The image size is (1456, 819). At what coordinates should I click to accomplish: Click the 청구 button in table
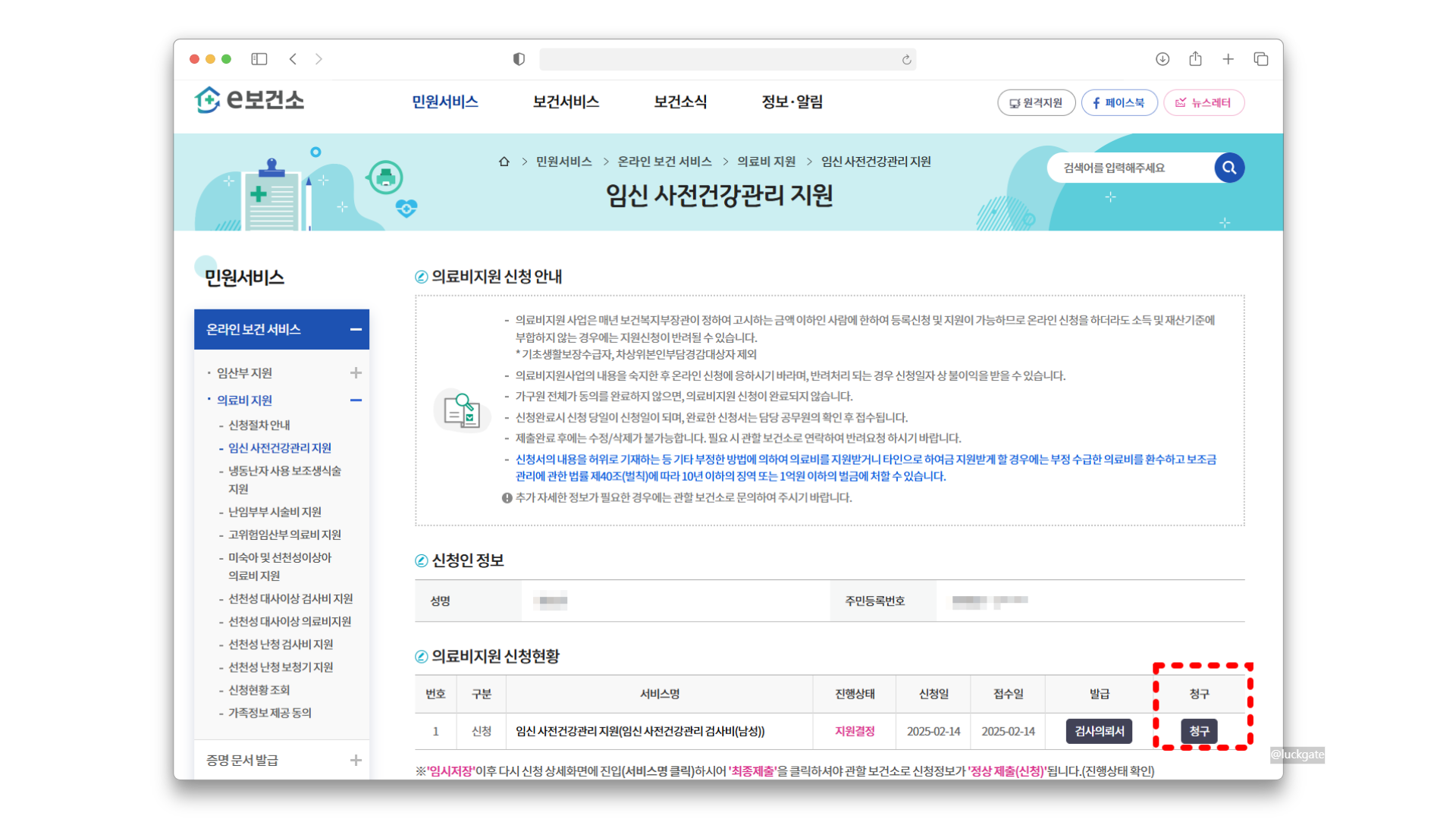1199,731
